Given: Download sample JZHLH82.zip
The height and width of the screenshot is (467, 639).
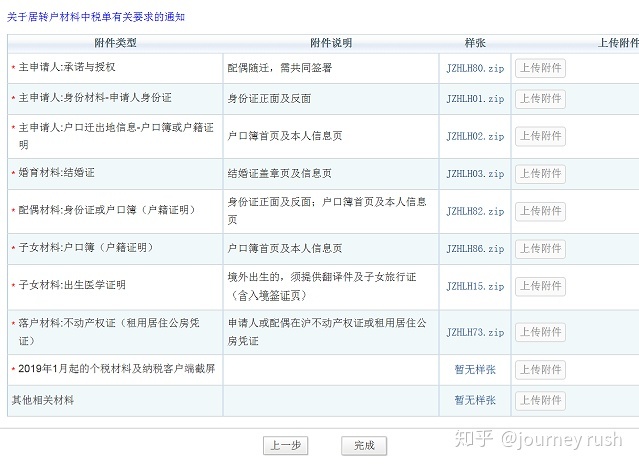Looking at the screenshot, I should click(475, 211).
